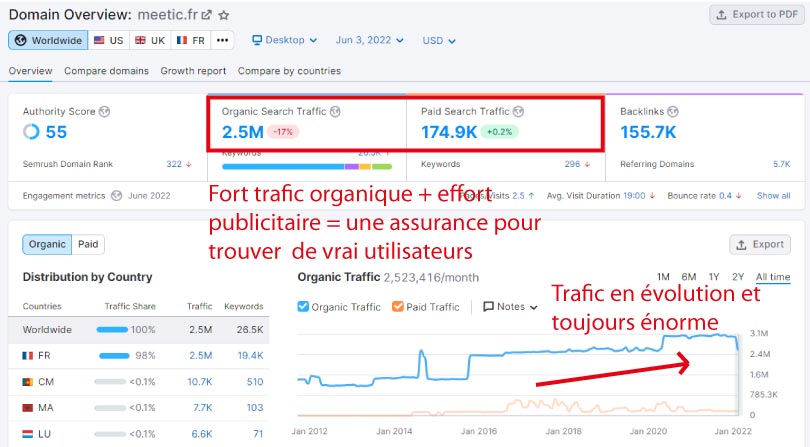Click the Organic Search Traffic info icon
Screen dimensions: 810x447
tap(335, 111)
